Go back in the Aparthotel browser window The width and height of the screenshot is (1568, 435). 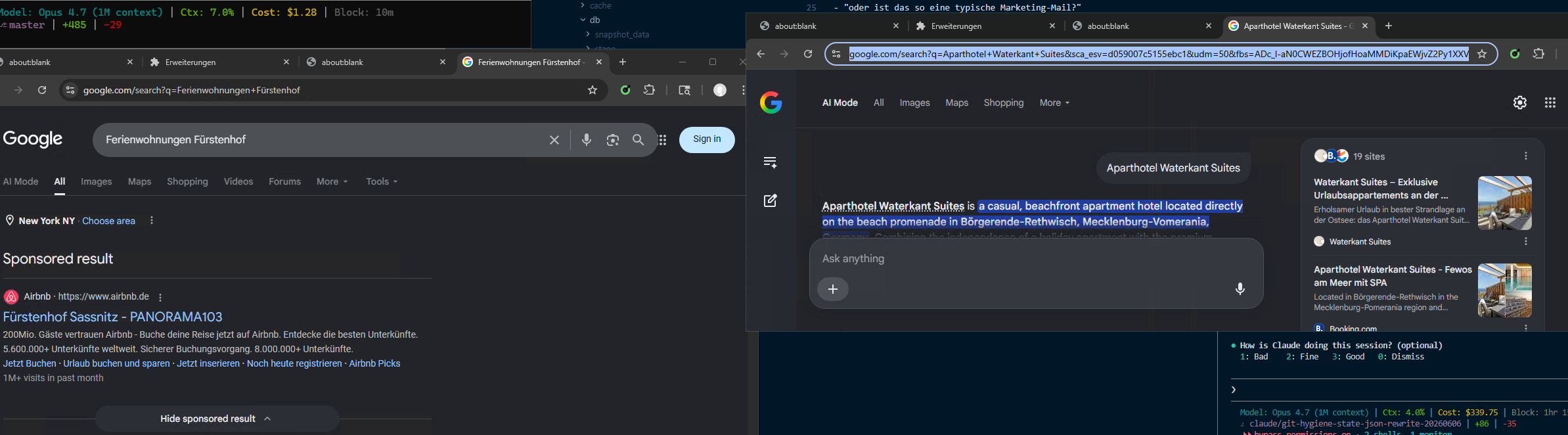[x=761, y=54]
